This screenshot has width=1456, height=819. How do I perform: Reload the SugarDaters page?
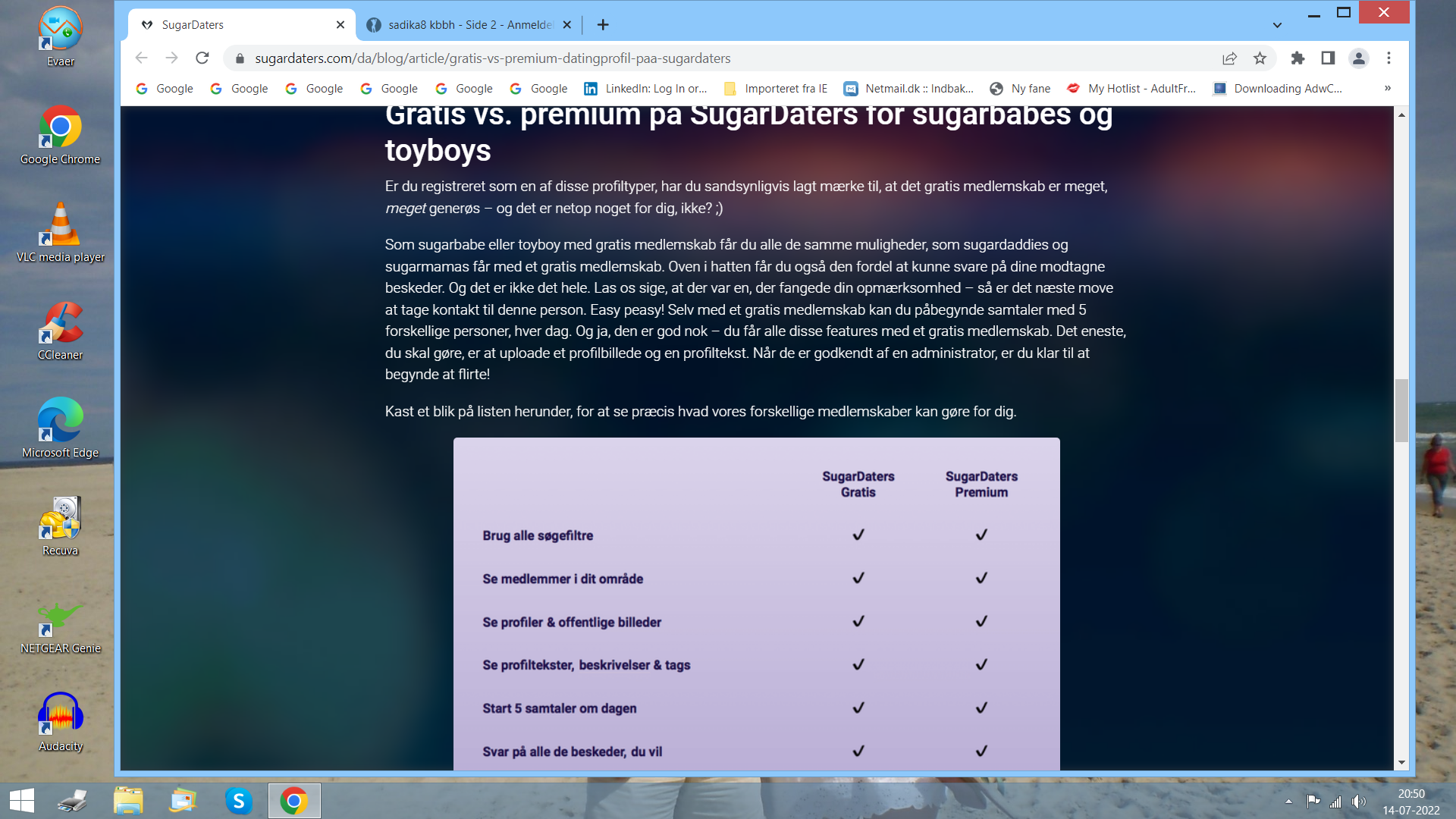coord(202,58)
